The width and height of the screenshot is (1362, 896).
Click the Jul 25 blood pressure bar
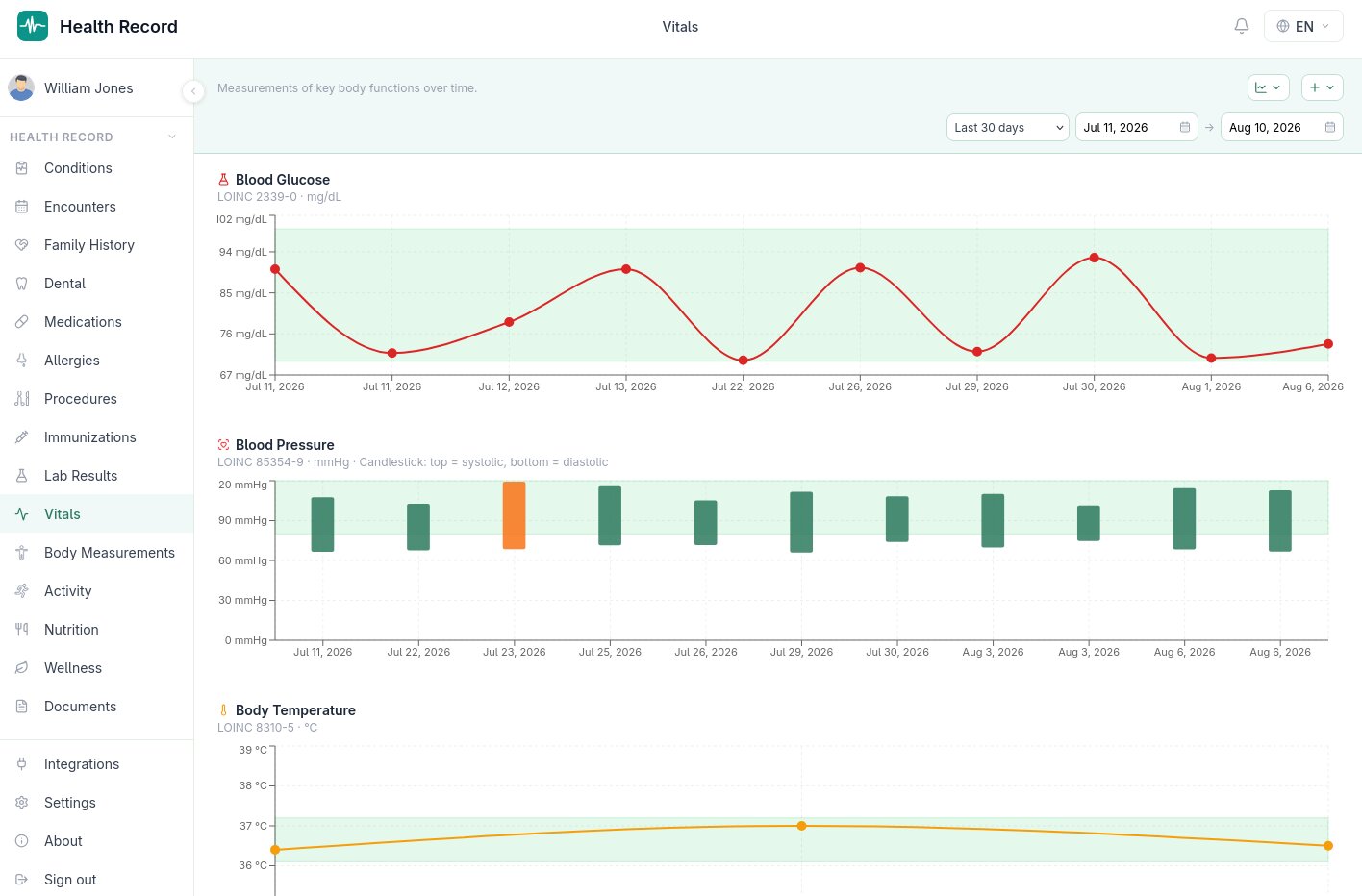[x=610, y=515]
